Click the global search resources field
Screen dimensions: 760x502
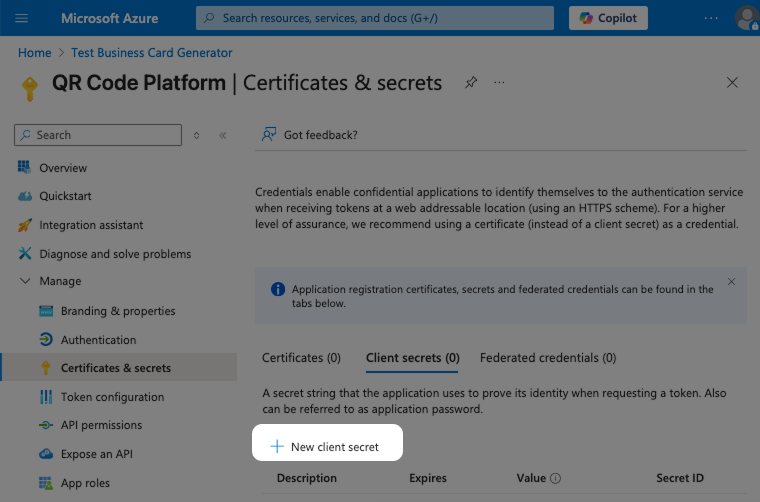374,18
